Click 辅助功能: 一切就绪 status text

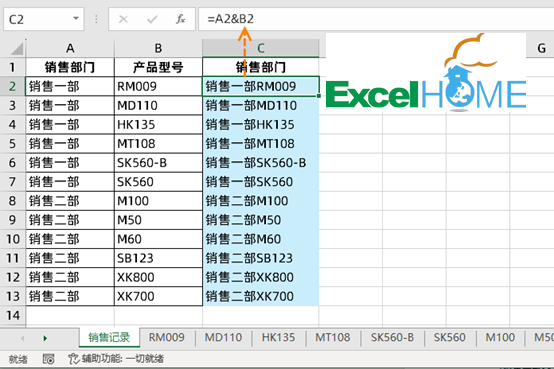[x=123, y=359]
